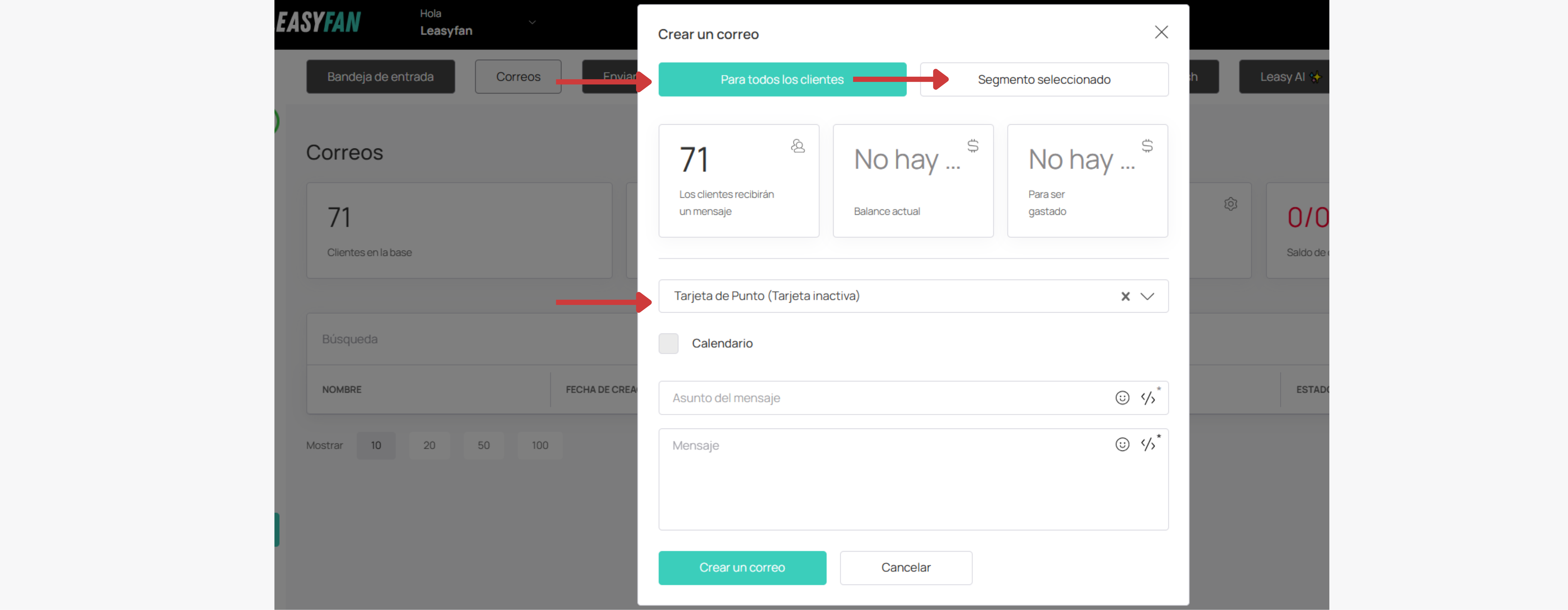
Task: Click the Crear un correo button
Action: click(742, 567)
